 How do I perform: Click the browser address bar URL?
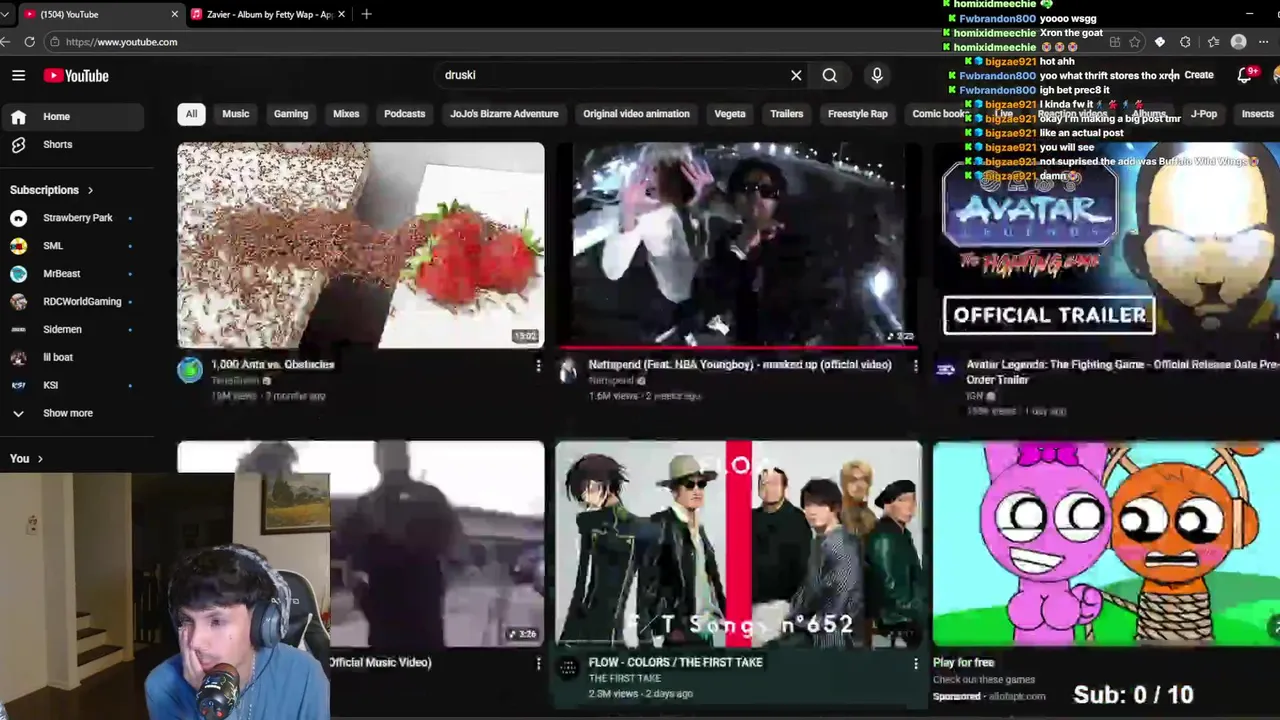pyautogui.click(x=121, y=42)
